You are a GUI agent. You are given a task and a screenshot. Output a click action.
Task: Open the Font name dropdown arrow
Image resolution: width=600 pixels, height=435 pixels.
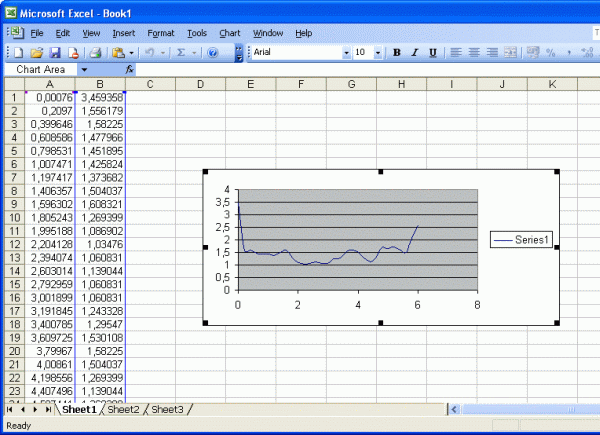tap(346, 52)
